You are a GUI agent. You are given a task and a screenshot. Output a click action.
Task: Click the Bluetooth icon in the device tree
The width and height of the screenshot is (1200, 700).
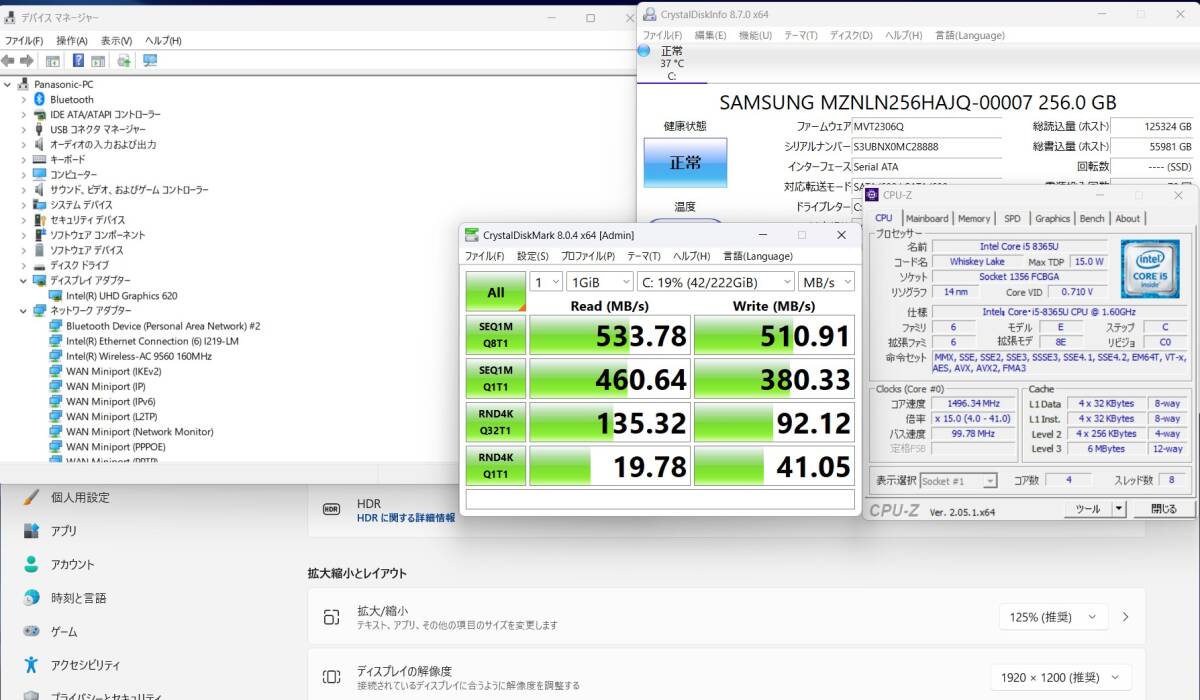point(40,99)
